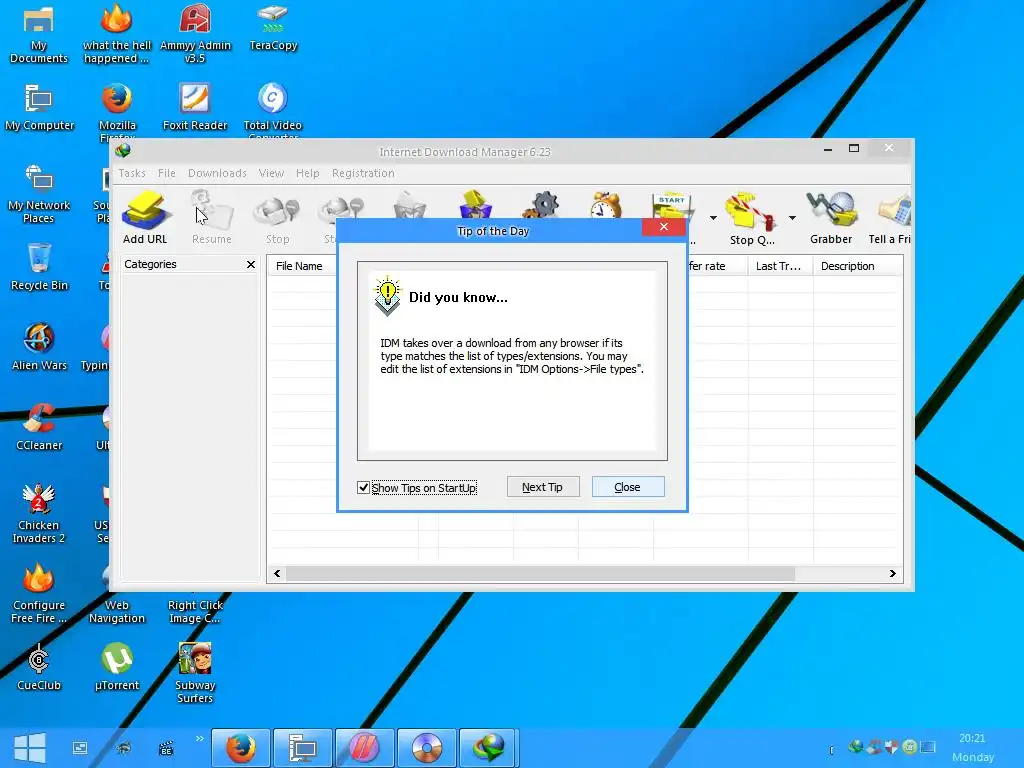Screen dimensions: 1024x768
Task: Click the Options gear toolbar icon
Action: [541, 204]
